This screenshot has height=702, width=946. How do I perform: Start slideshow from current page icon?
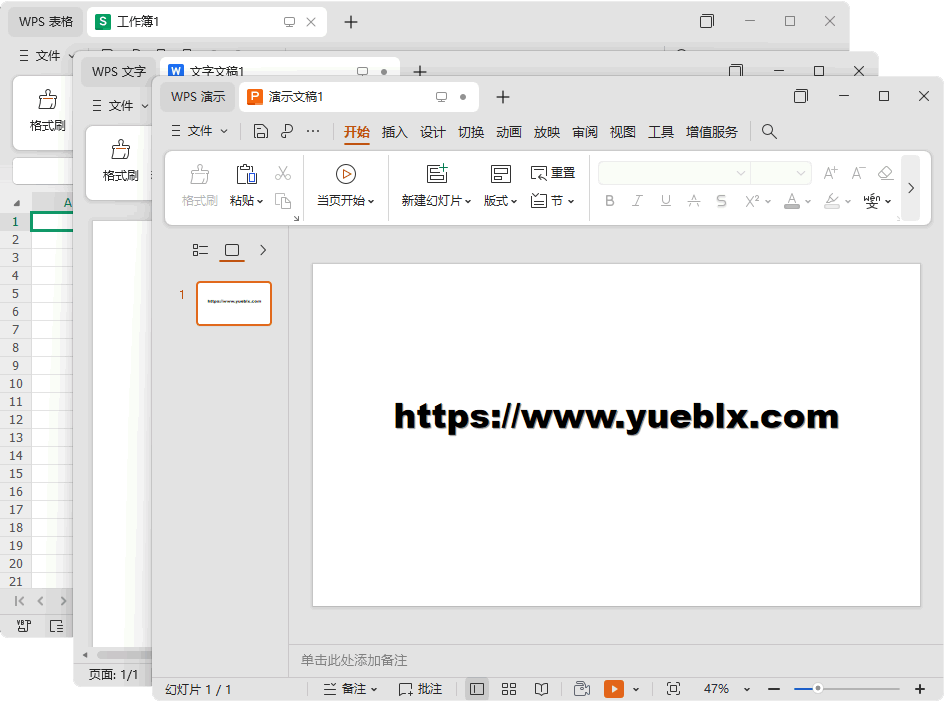tap(345, 174)
